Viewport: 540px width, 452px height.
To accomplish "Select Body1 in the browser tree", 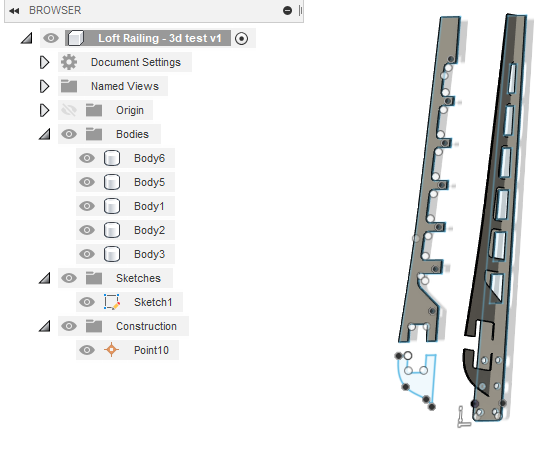I will pos(149,206).
